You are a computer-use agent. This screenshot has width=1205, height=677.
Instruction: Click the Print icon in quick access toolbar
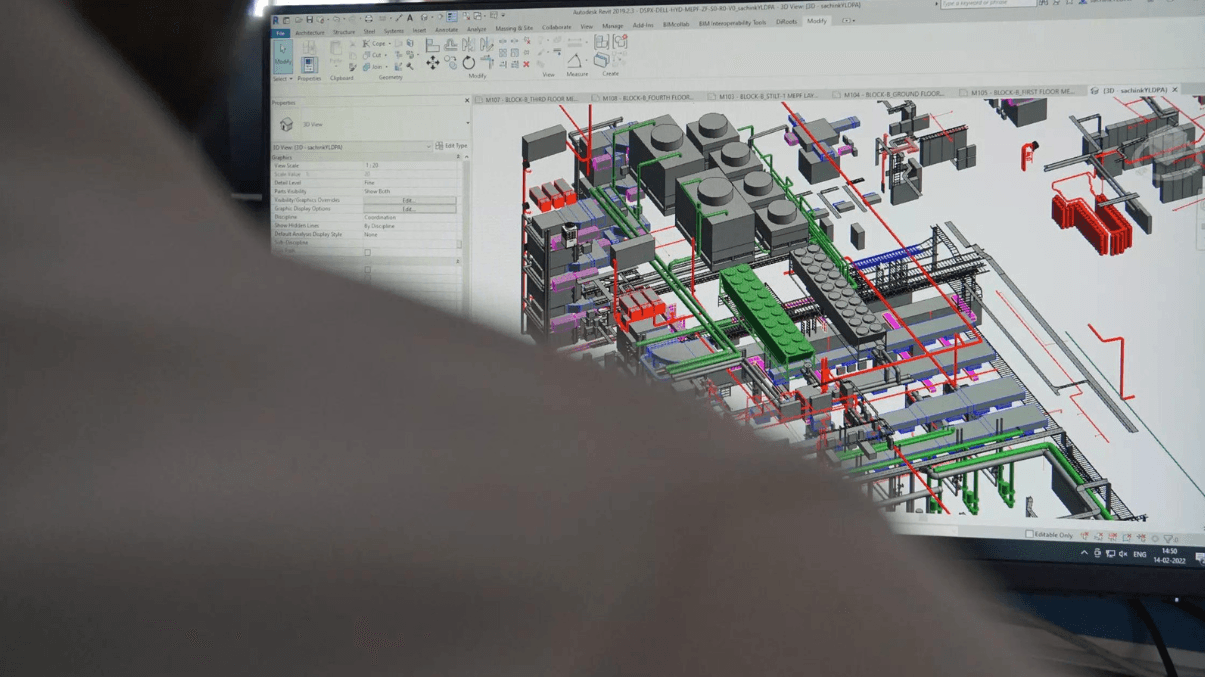(367, 18)
